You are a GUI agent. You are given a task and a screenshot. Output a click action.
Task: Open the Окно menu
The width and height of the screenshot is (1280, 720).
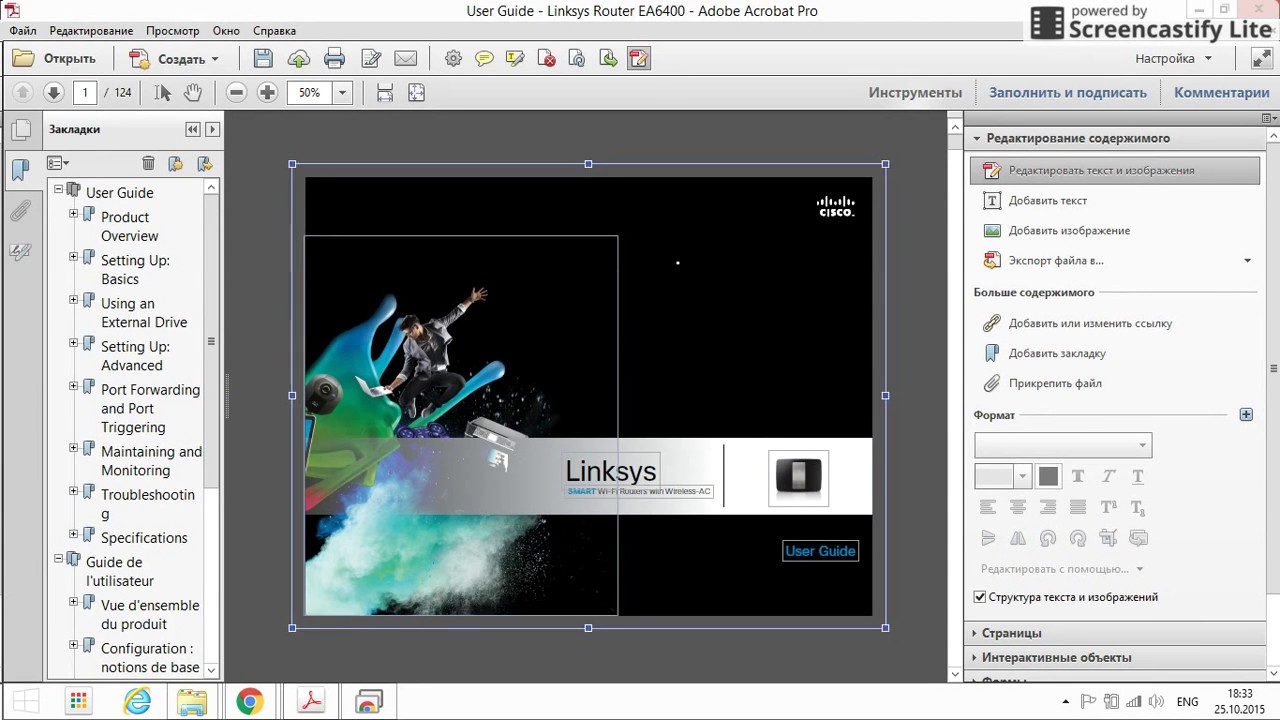click(x=226, y=31)
